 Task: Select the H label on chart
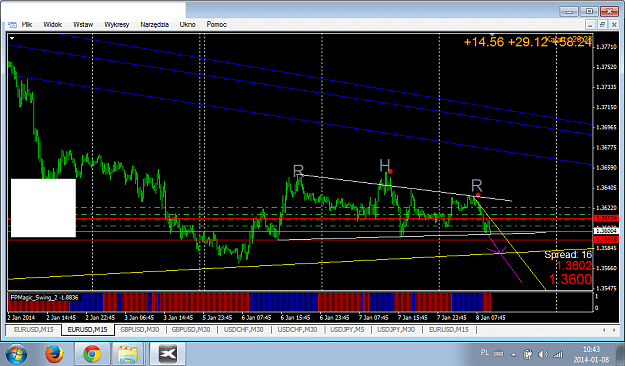384,165
